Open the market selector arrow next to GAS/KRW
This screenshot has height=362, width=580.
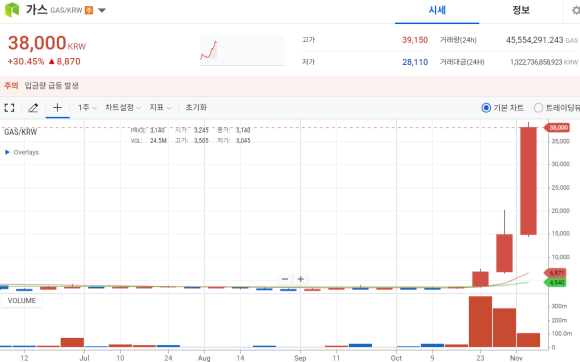(x=102, y=10)
